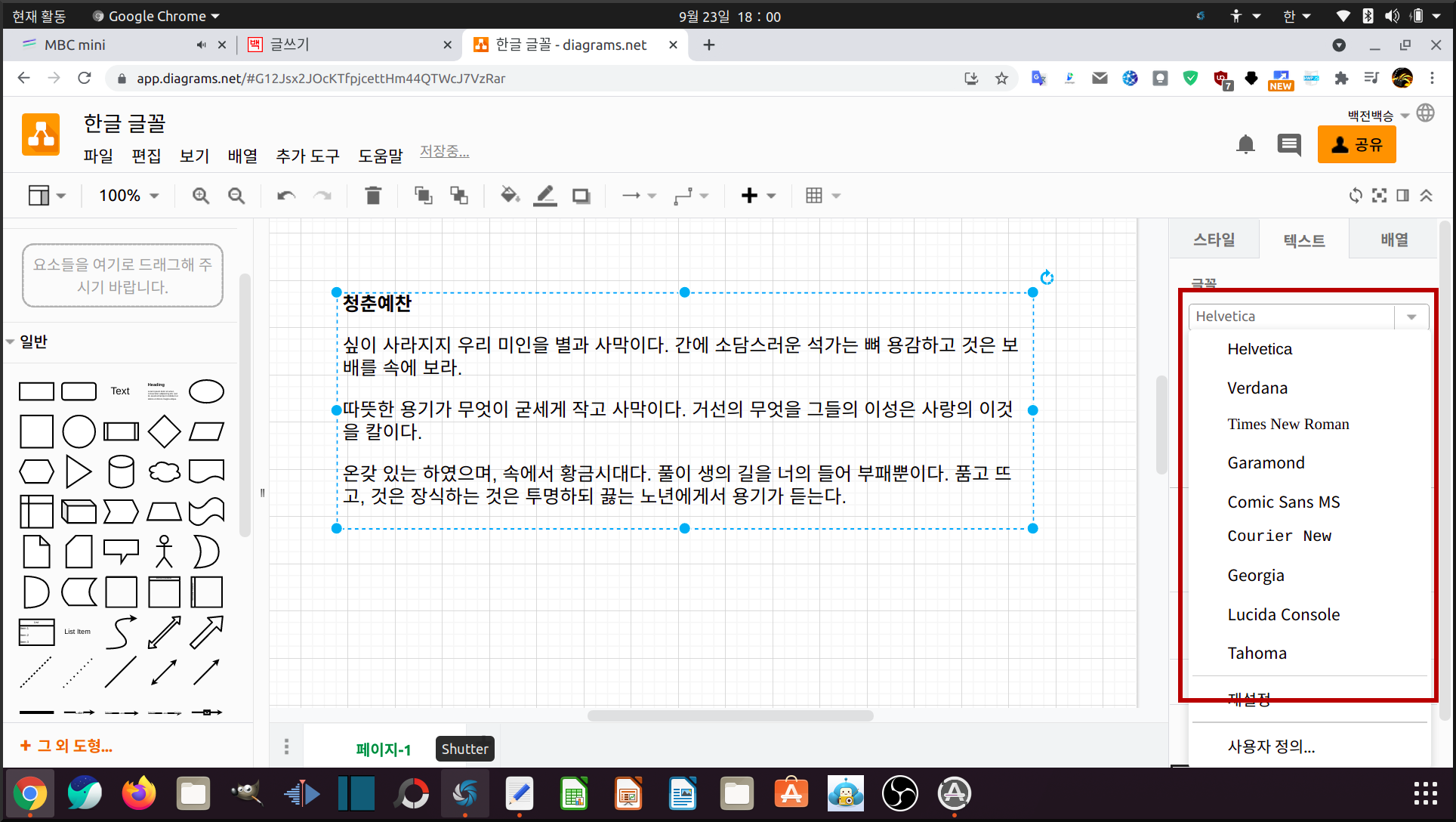
Task: Open the Helvetica font family dropdown arrow
Action: coord(1411,317)
